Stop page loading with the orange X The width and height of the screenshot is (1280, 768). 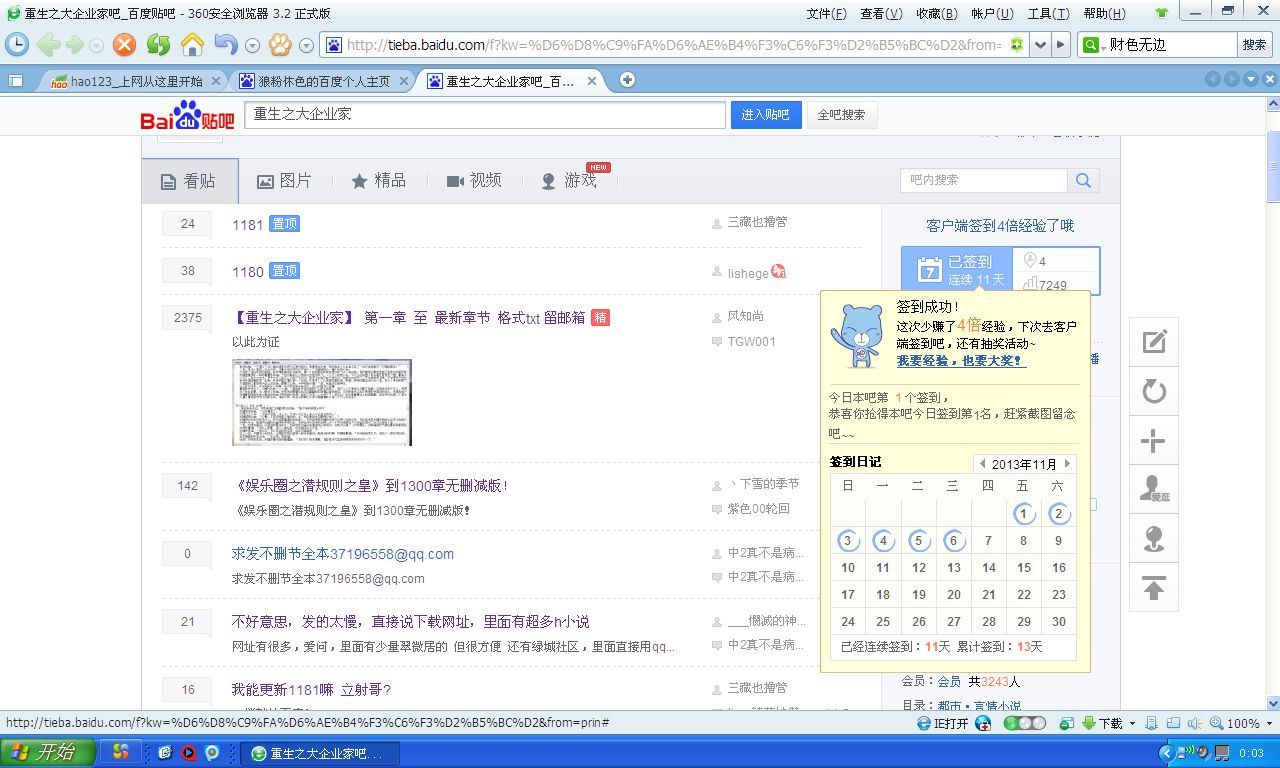[124, 45]
